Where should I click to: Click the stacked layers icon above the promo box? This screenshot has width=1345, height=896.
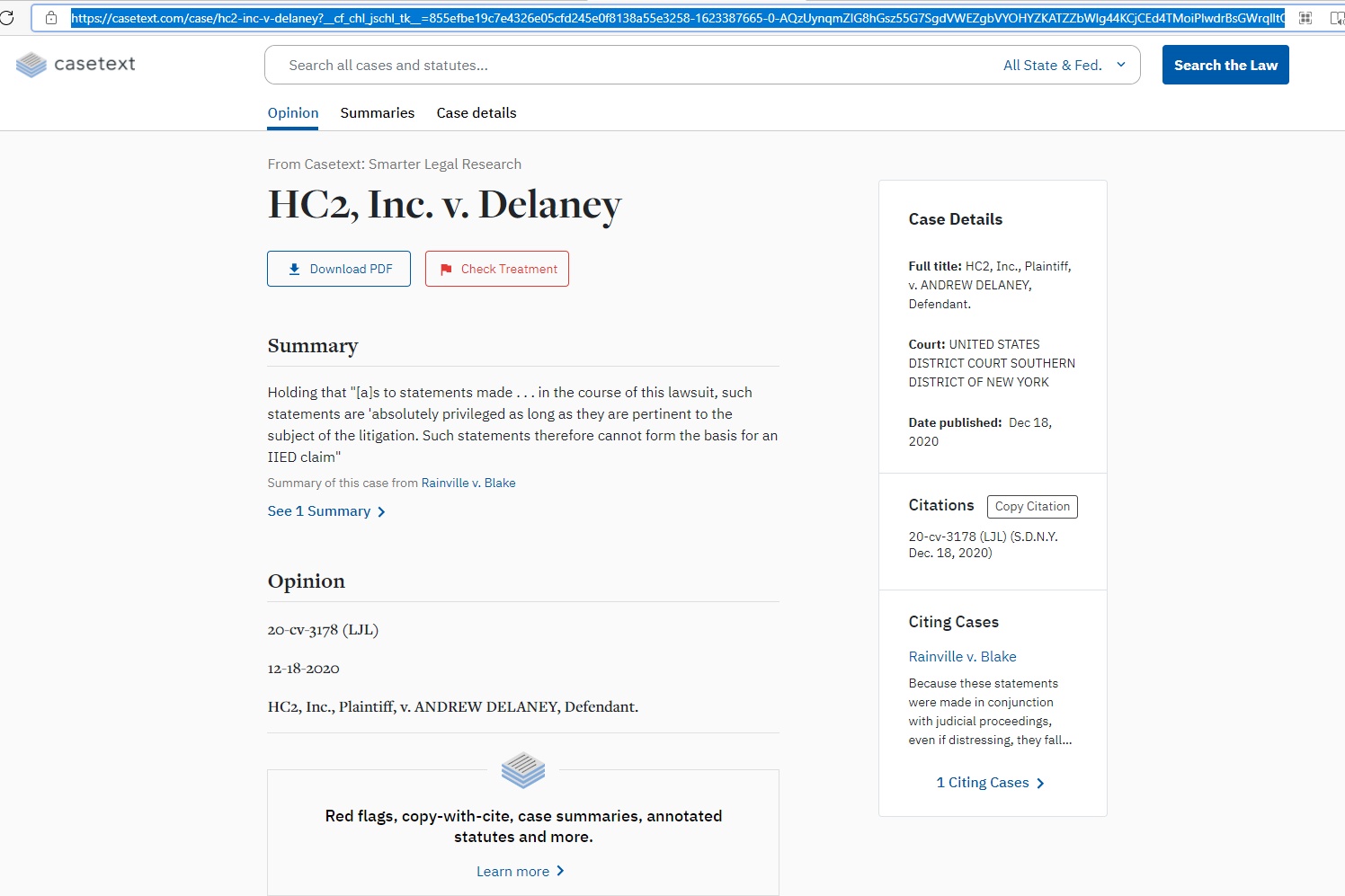[x=523, y=770]
